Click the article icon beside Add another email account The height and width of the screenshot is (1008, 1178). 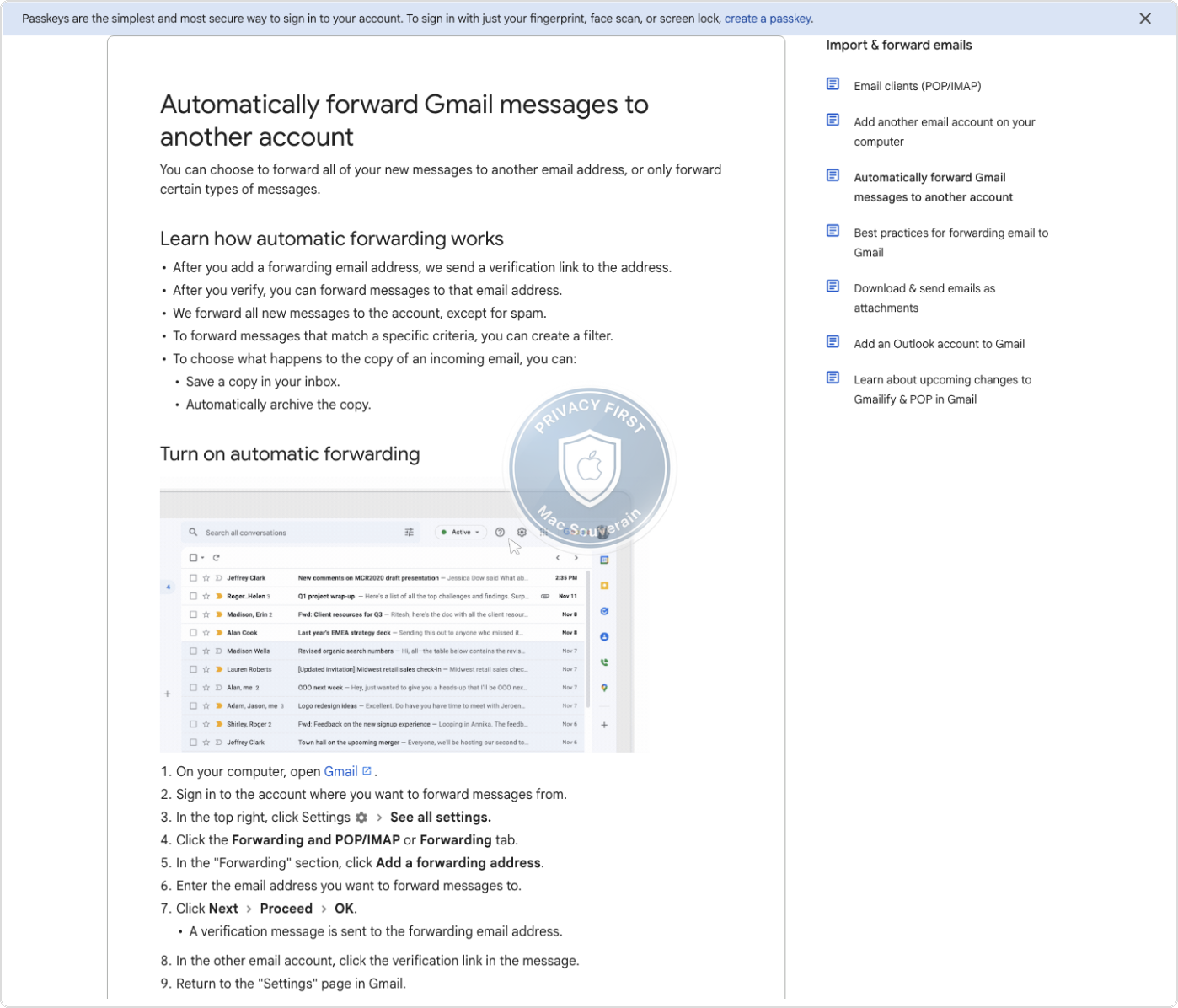(x=833, y=120)
